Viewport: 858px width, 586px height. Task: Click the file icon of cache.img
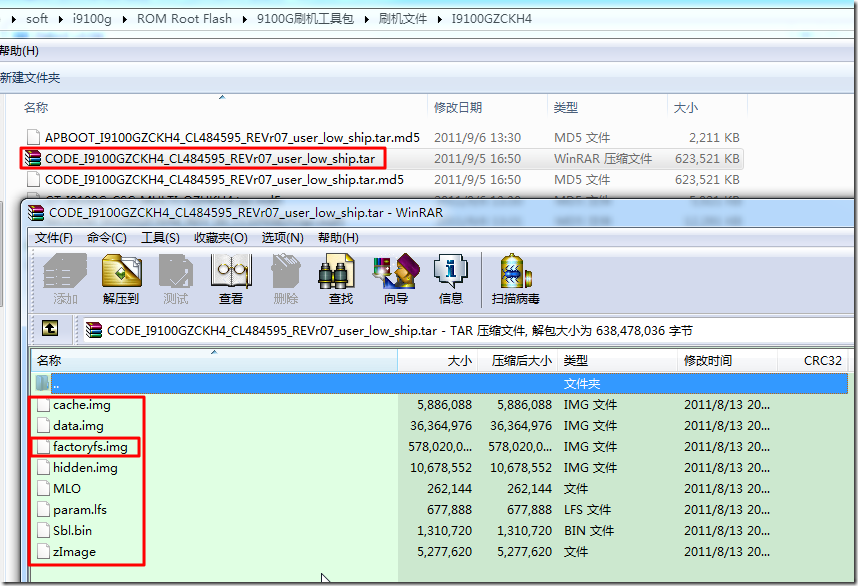pyautogui.click(x=43, y=405)
